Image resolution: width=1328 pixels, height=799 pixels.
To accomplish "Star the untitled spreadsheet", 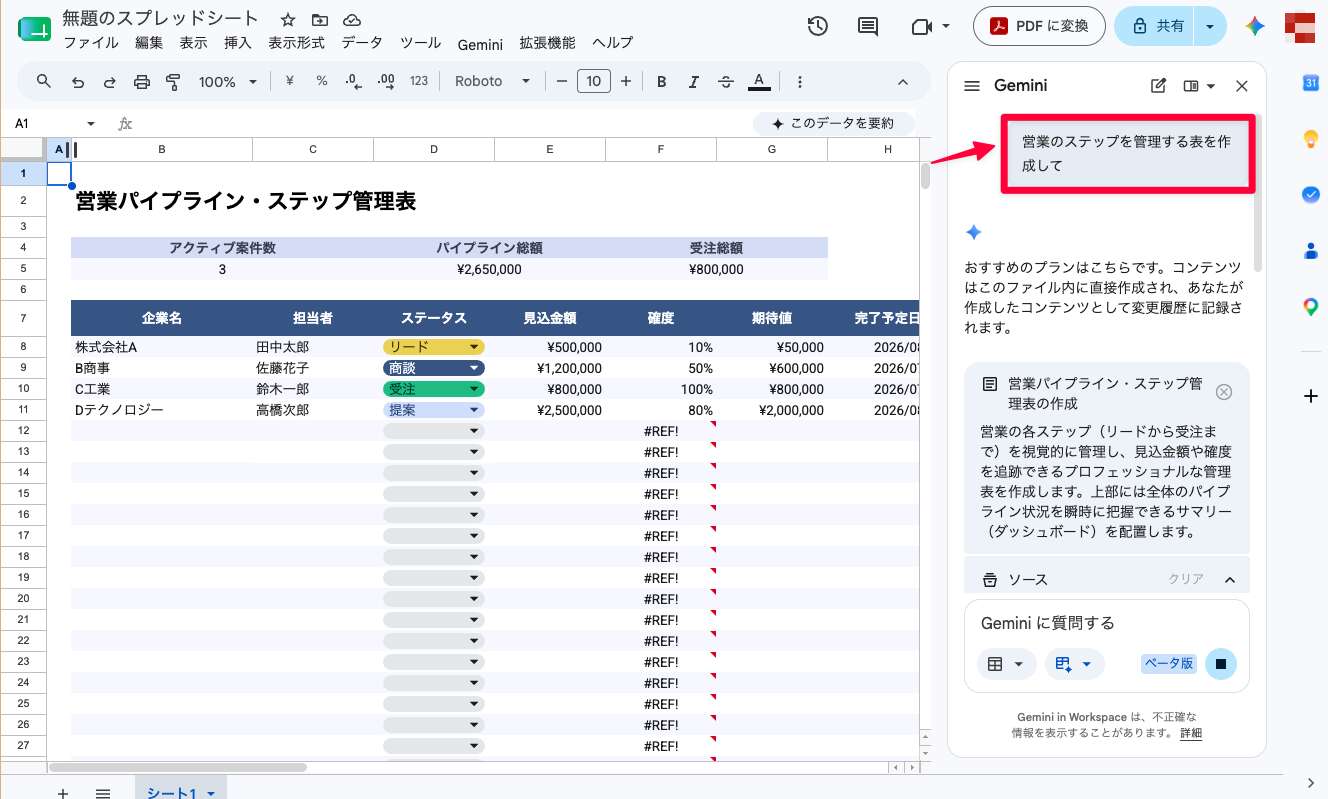I will coord(288,20).
